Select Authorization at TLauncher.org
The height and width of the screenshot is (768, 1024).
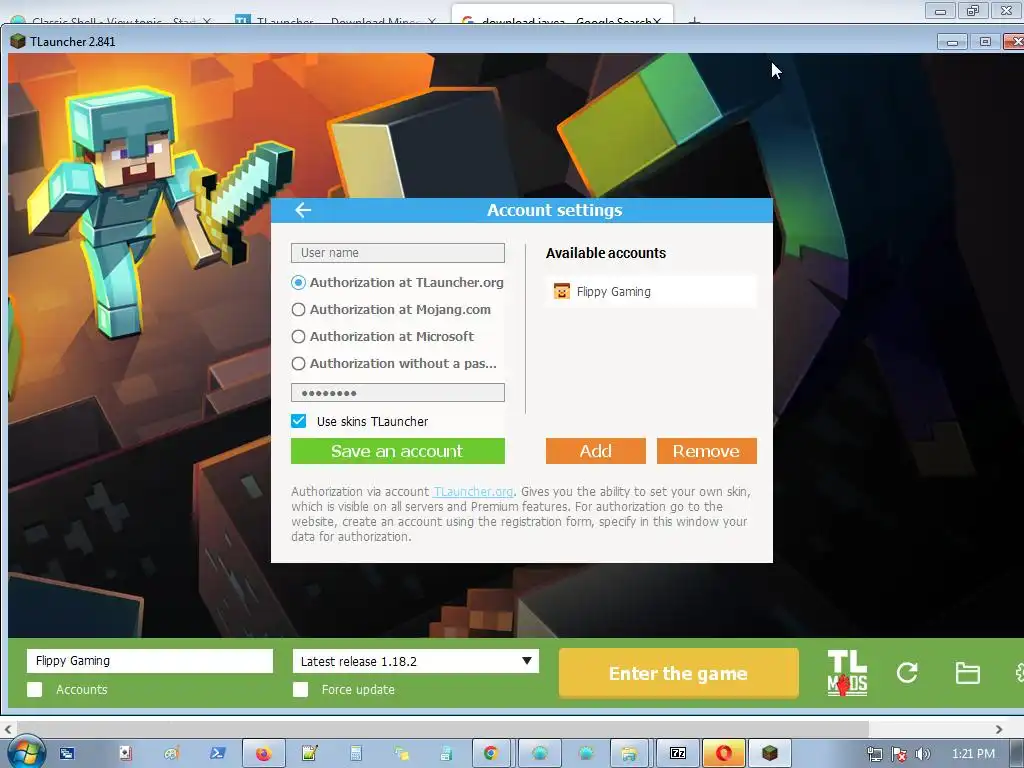[x=298, y=283]
